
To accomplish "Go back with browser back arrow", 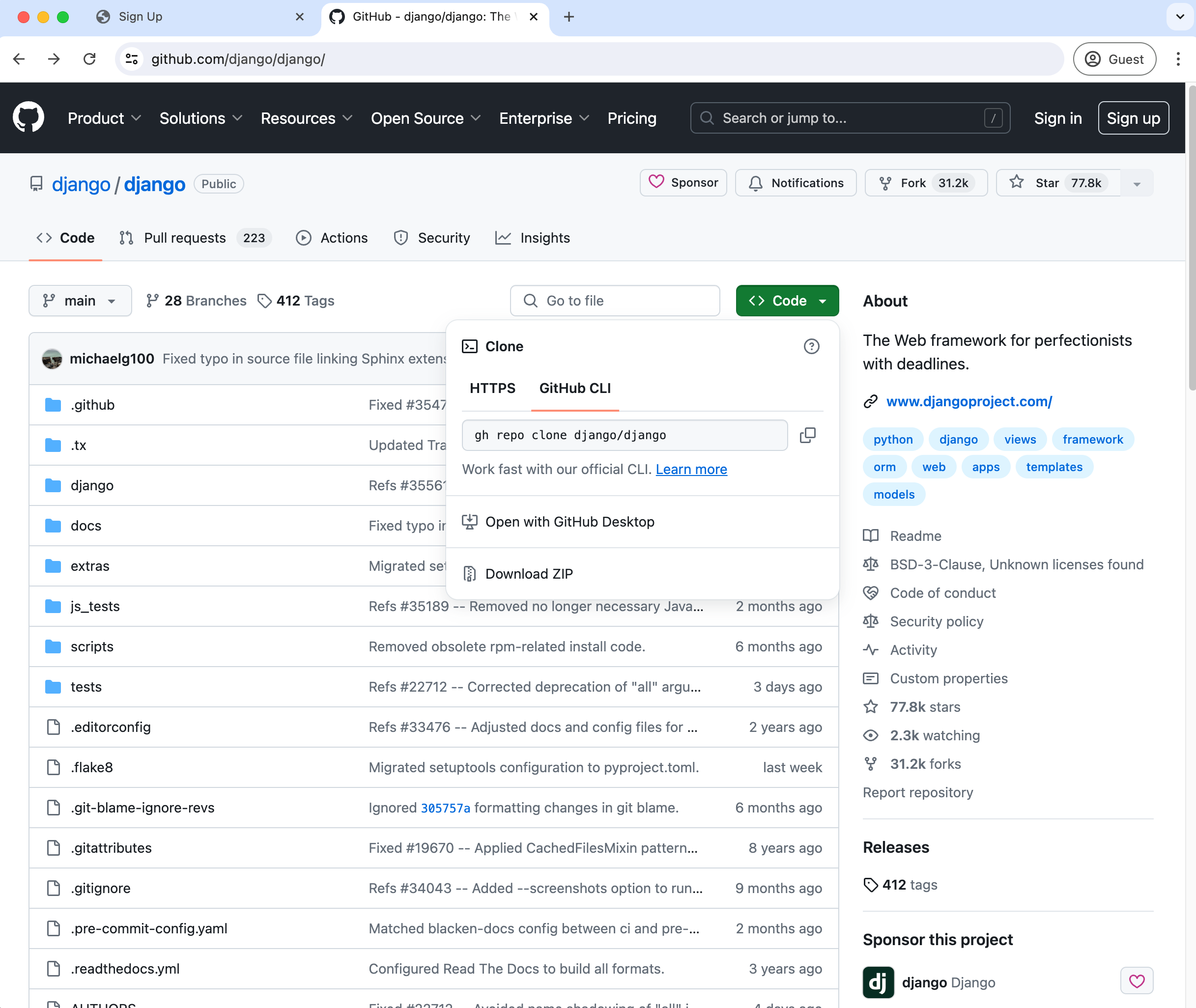I will pos(19,59).
